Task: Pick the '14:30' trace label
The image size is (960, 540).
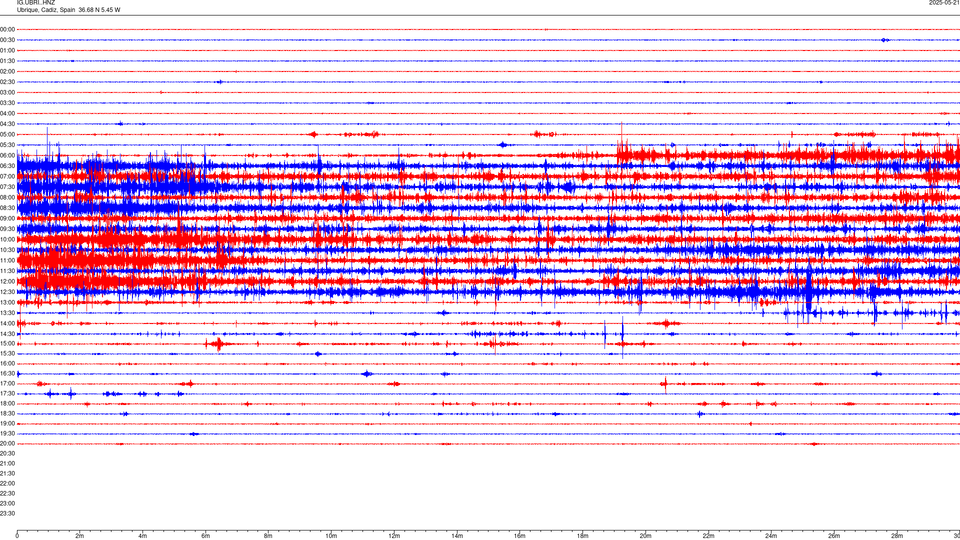Action: (7, 334)
